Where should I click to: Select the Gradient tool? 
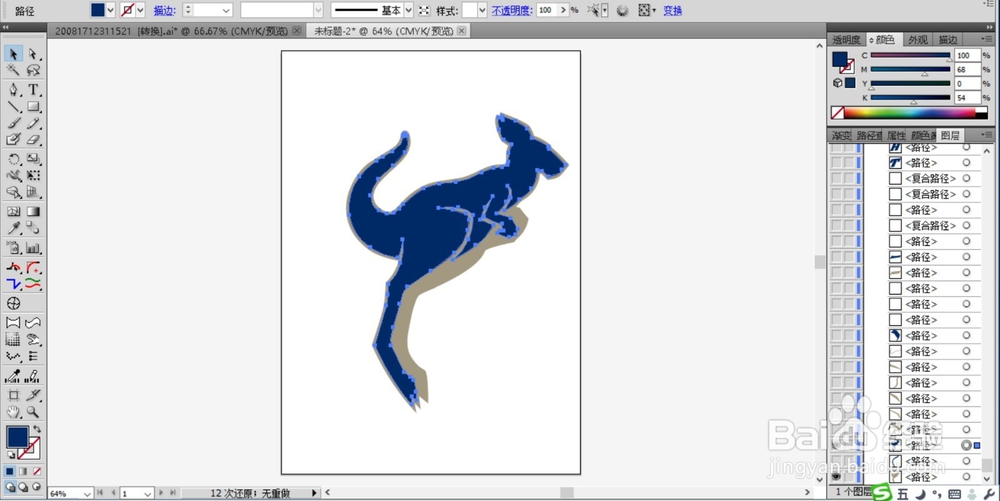pyautogui.click(x=33, y=212)
